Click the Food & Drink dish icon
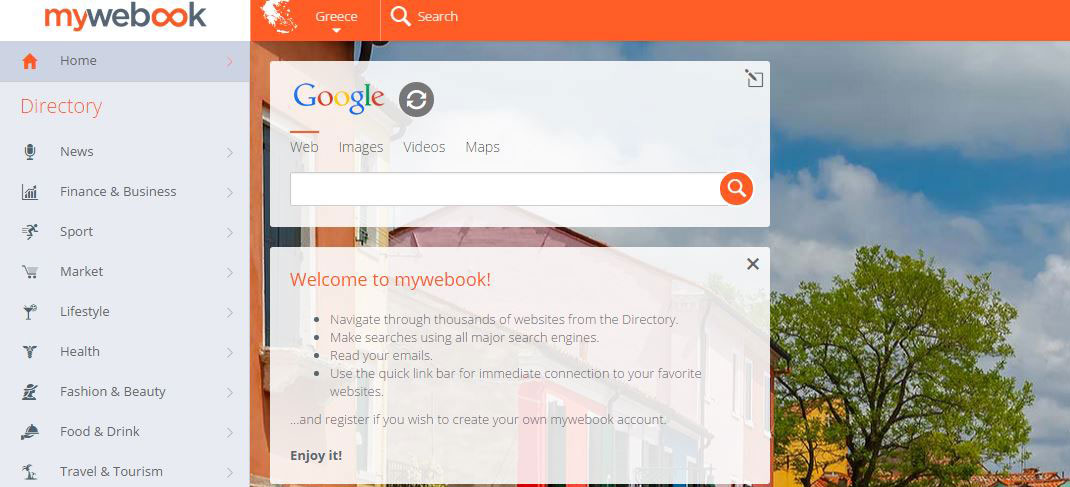This screenshot has height=487, width=1070. pyautogui.click(x=29, y=432)
